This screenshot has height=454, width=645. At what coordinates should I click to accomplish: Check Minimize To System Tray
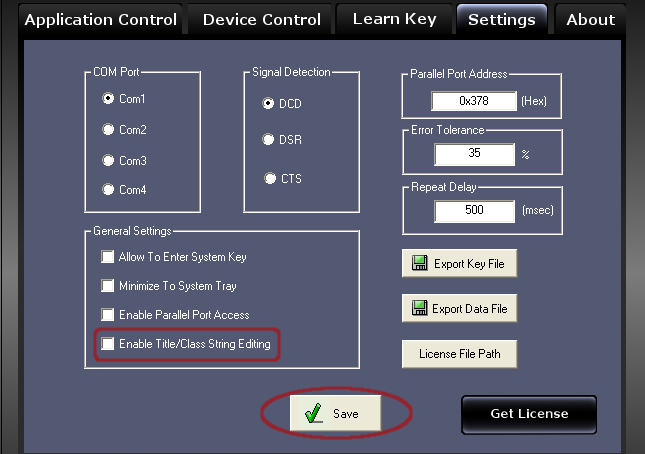(x=108, y=286)
